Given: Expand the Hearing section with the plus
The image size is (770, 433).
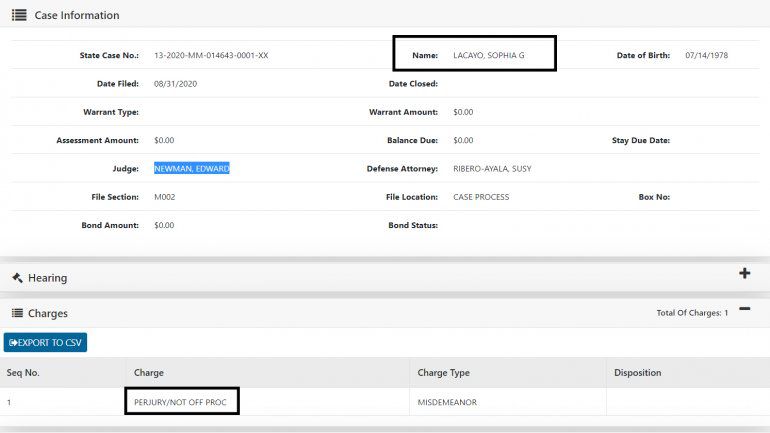Looking at the screenshot, I should pos(744,274).
